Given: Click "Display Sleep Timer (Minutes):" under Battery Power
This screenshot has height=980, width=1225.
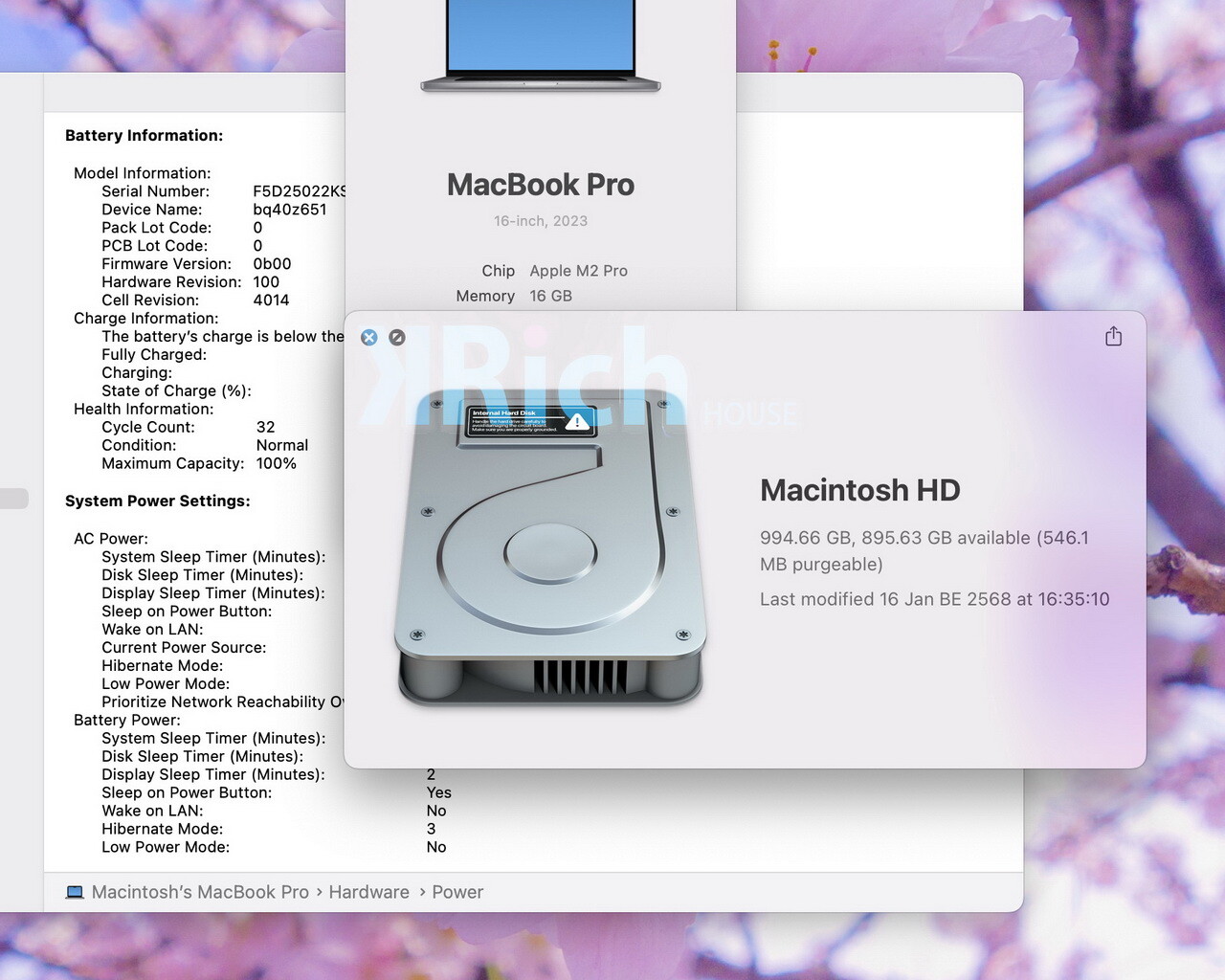Looking at the screenshot, I should pos(213,775).
